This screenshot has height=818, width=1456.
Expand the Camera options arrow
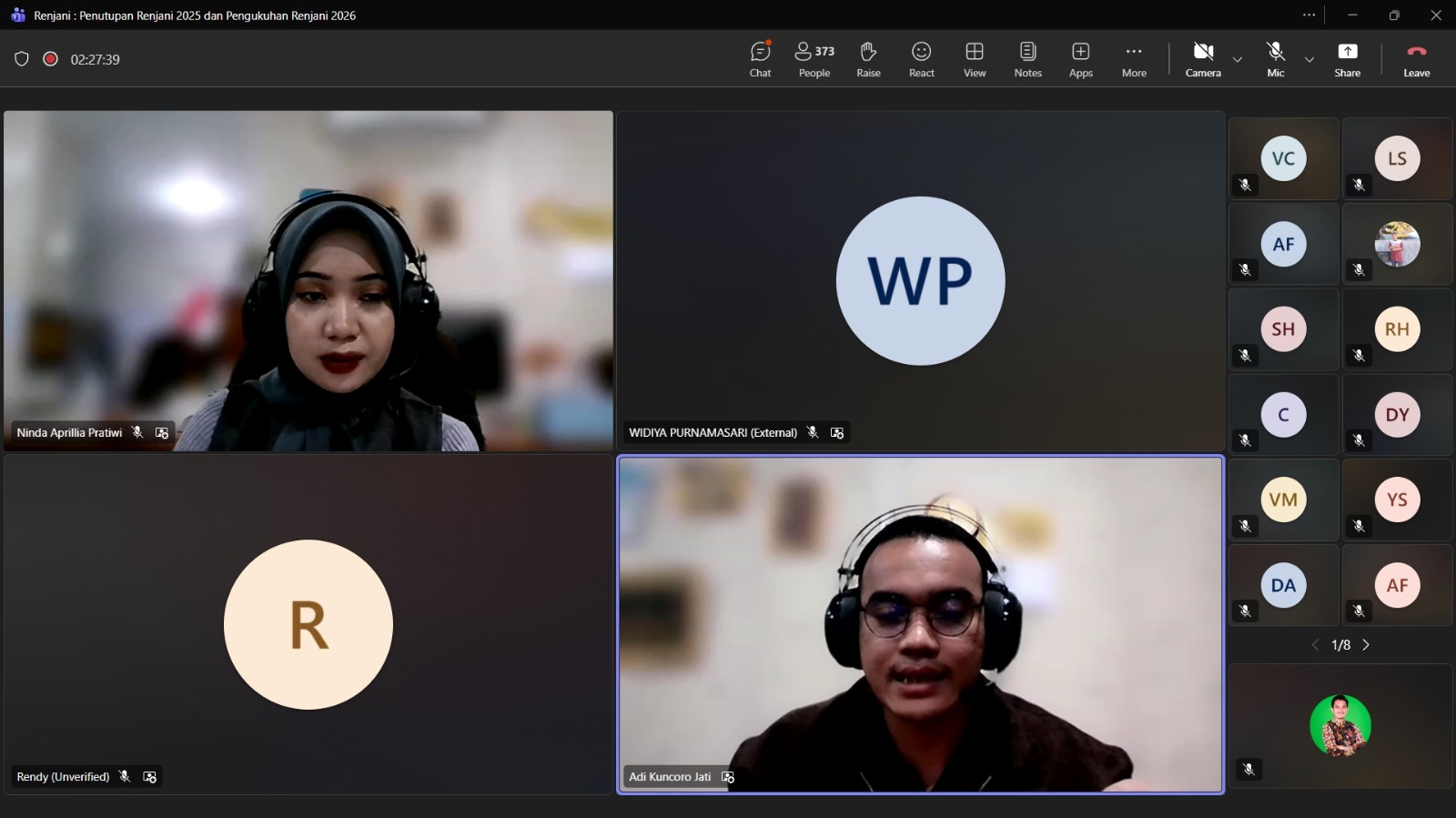(x=1237, y=60)
